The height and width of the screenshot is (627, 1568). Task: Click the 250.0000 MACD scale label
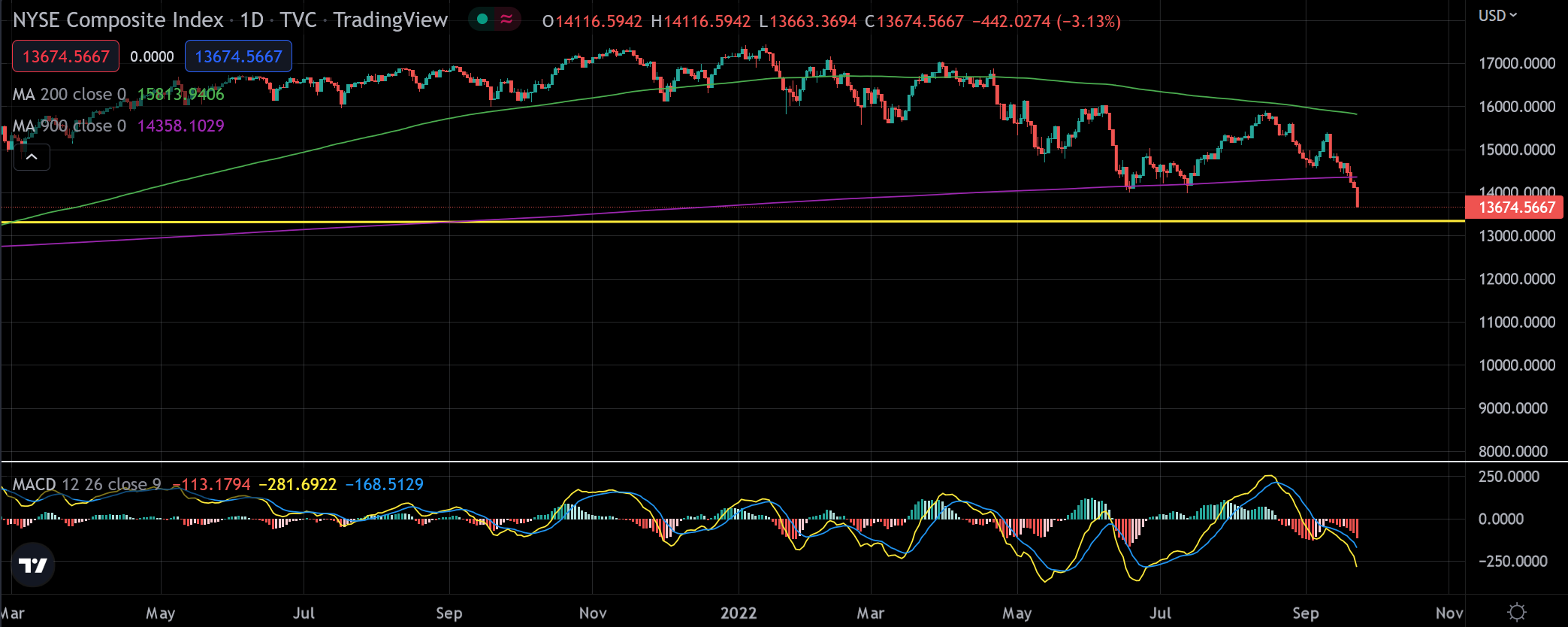coord(1509,476)
